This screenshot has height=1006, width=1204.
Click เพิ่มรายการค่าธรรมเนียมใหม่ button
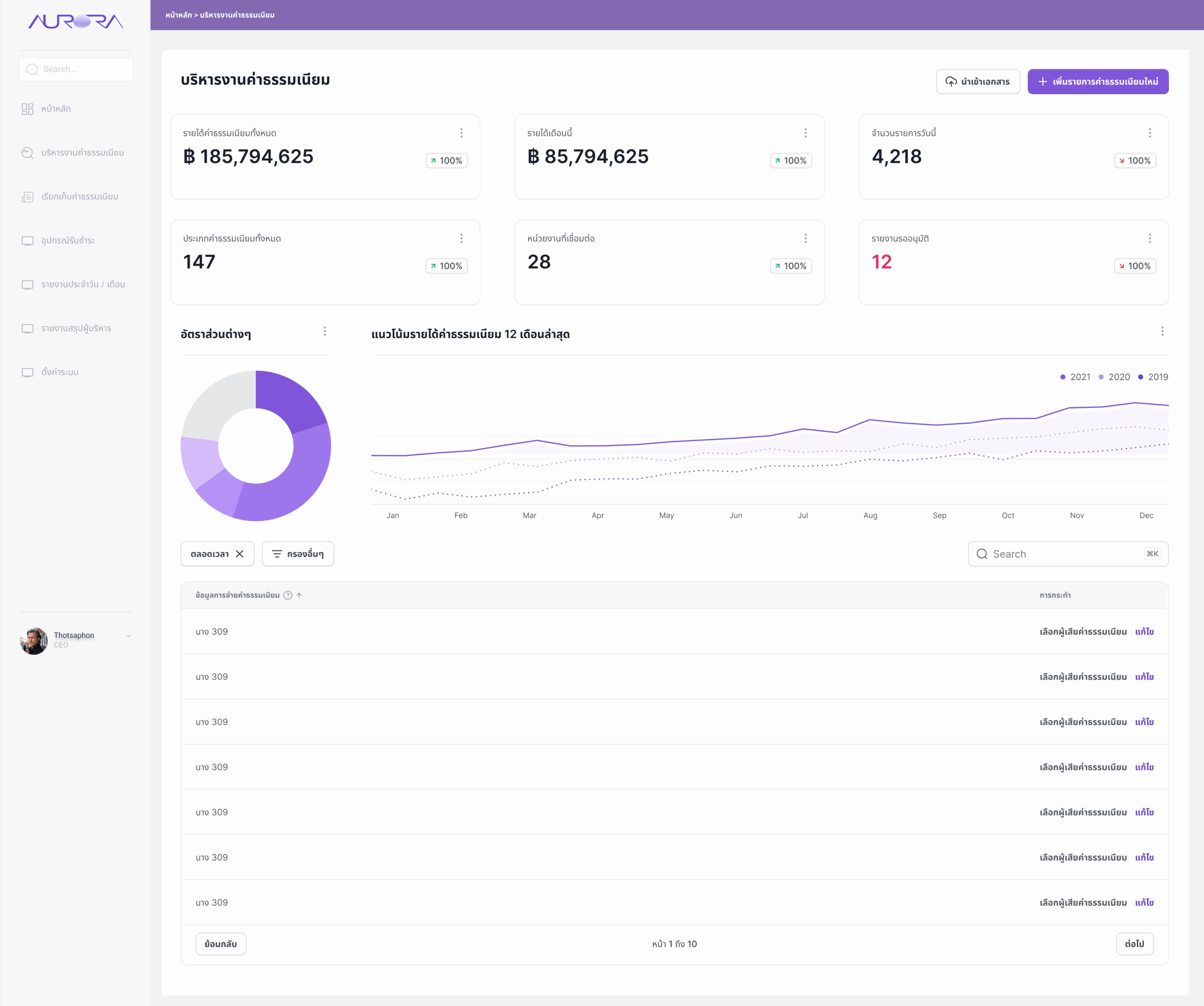point(1097,81)
